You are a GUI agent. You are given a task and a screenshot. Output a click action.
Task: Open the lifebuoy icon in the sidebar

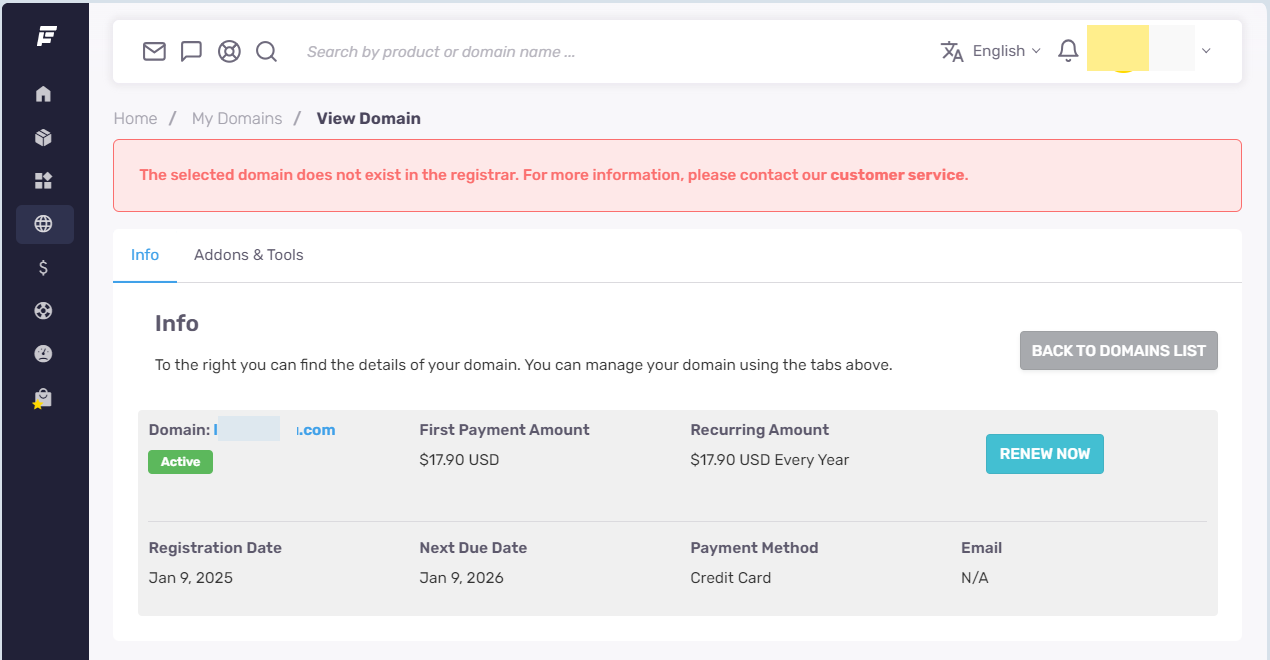43,310
